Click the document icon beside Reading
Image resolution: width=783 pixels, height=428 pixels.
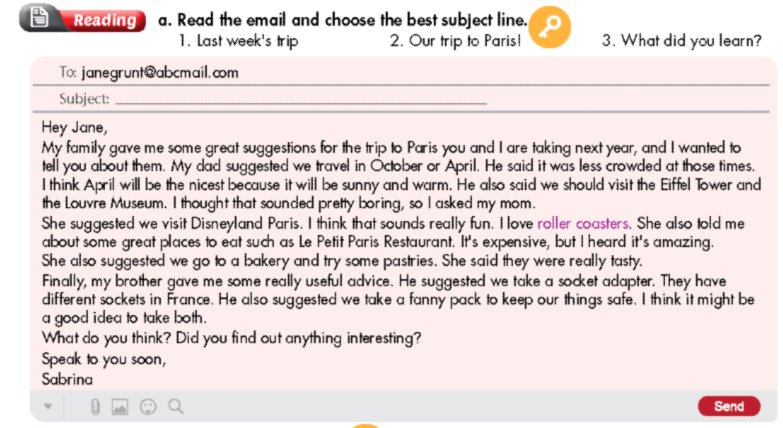point(40,19)
